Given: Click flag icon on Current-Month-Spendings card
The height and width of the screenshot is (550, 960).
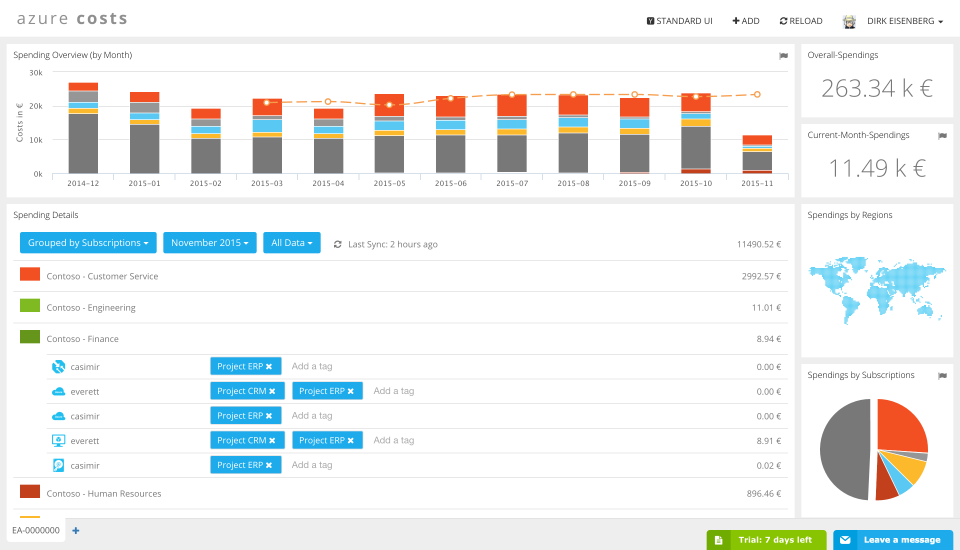Looking at the screenshot, I should (x=942, y=136).
